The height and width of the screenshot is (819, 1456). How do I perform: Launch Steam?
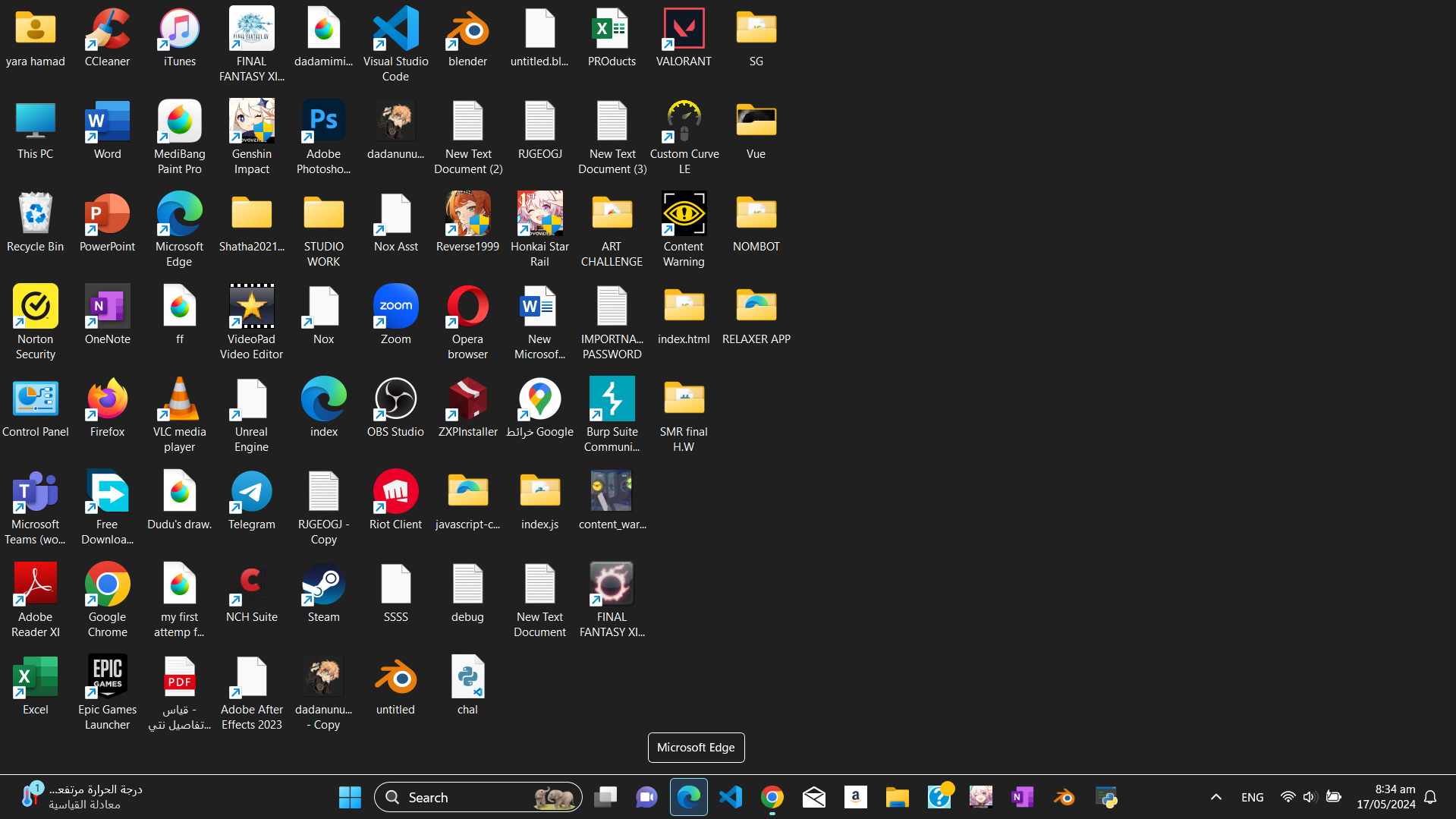click(x=323, y=584)
